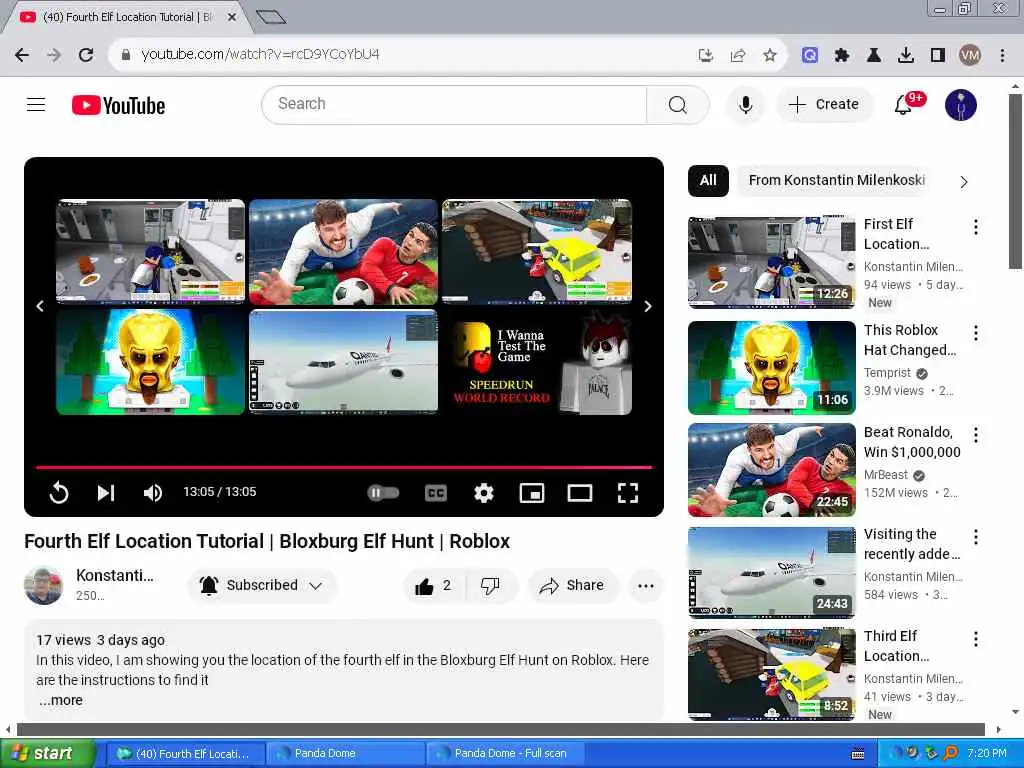Click the Create button
This screenshot has width=1024, height=768.
coord(824,104)
